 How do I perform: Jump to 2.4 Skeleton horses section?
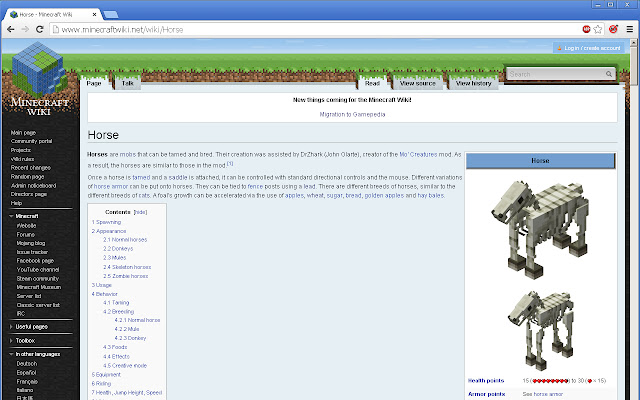coord(127,267)
